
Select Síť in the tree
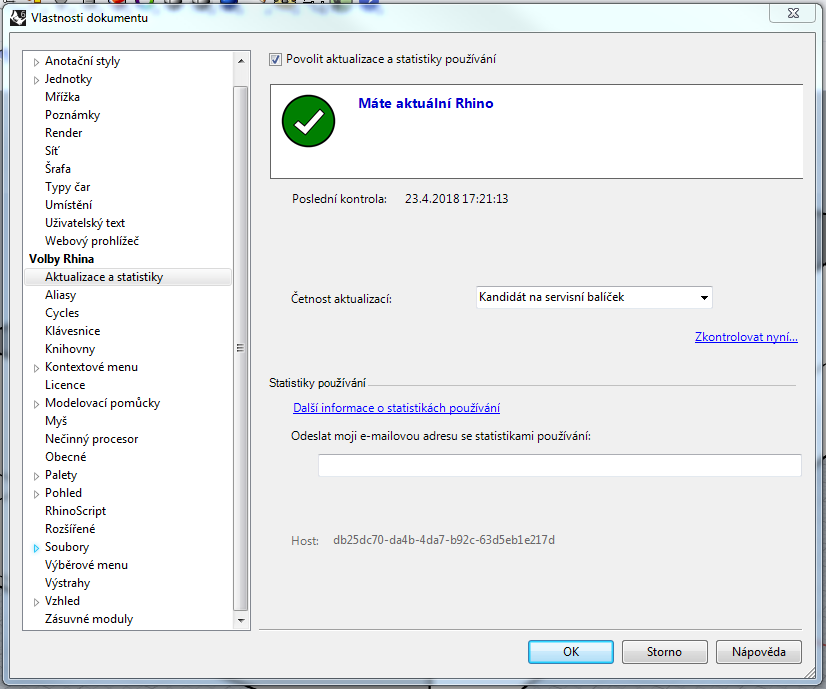pyautogui.click(x=52, y=151)
